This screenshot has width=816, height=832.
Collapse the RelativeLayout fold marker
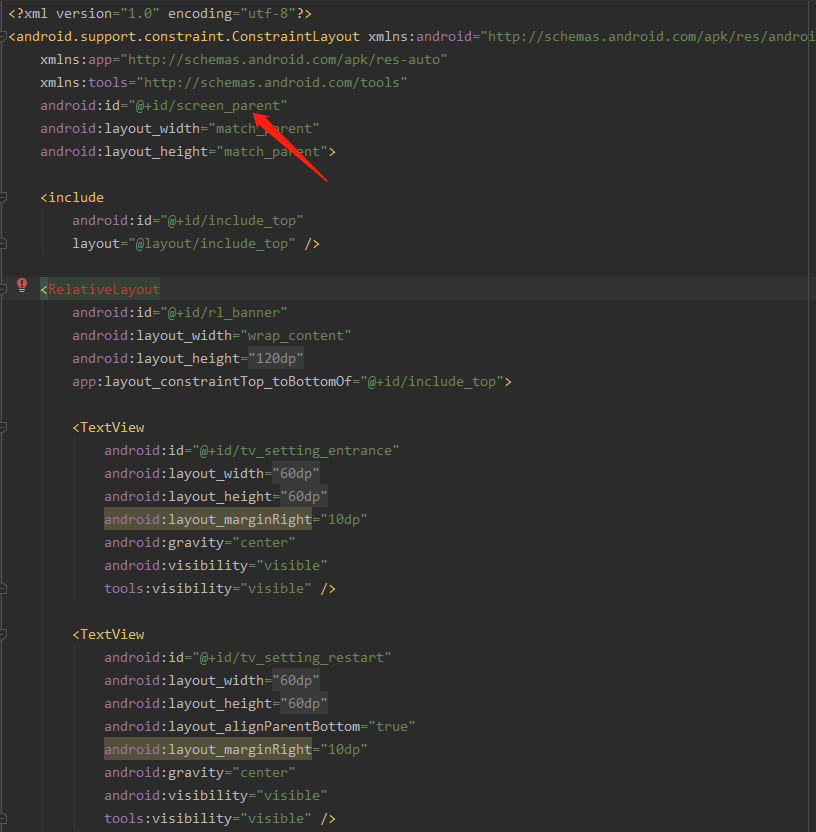click(3, 289)
